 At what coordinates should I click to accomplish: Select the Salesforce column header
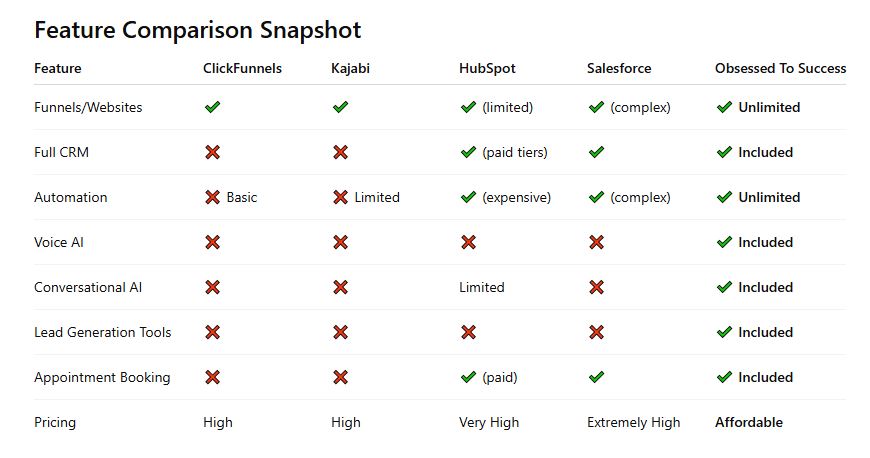tap(619, 68)
